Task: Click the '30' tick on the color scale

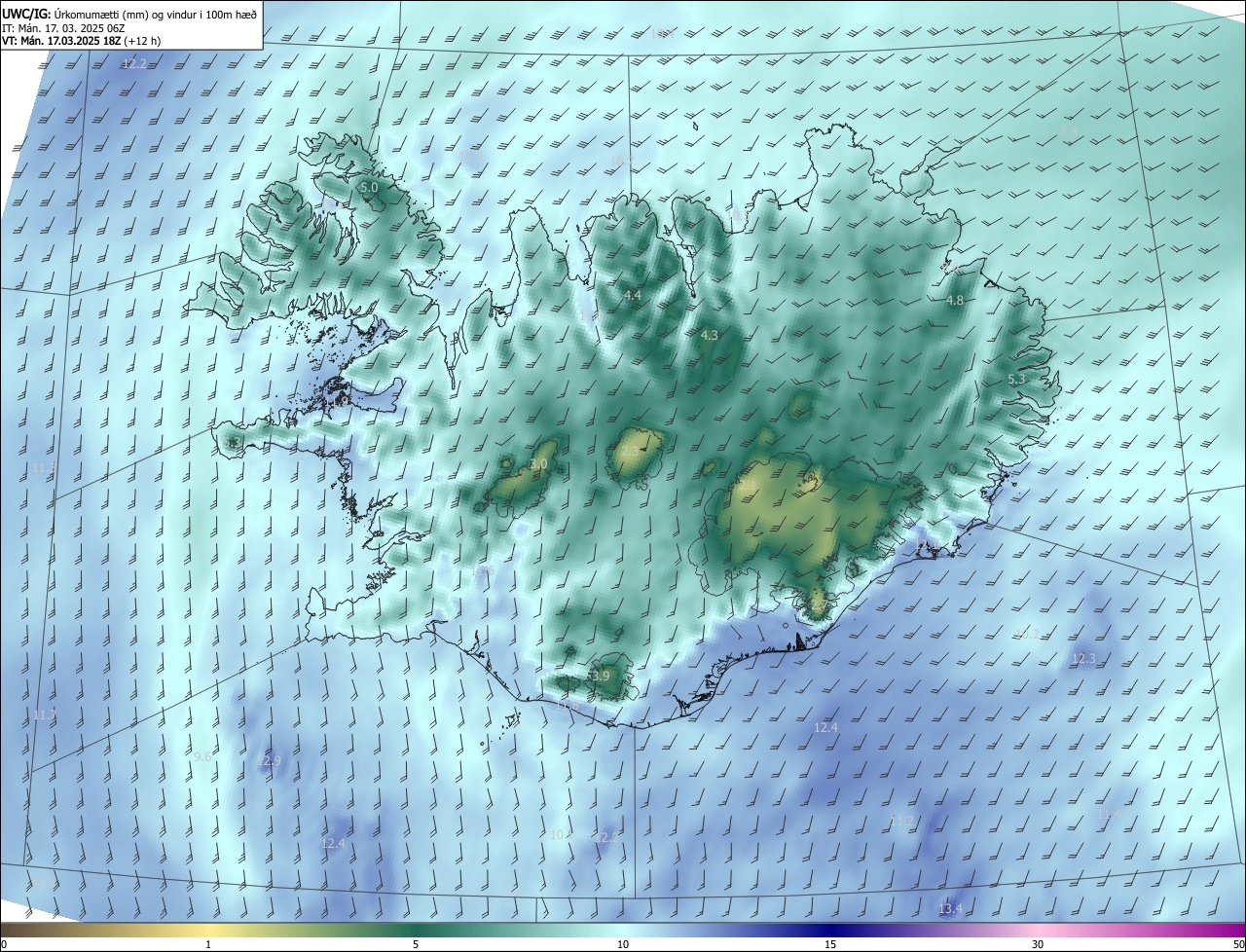Action: point(1038,944)
